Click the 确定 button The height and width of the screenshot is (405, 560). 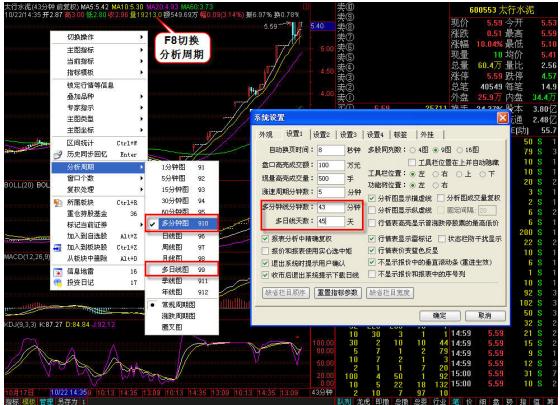[439, 316]
